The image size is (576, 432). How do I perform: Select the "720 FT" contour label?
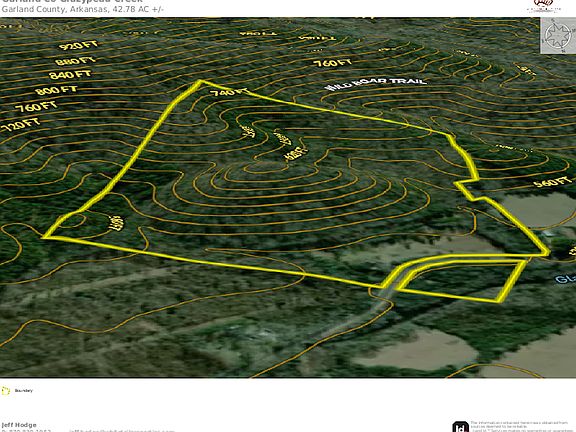[x=20, y=125]
